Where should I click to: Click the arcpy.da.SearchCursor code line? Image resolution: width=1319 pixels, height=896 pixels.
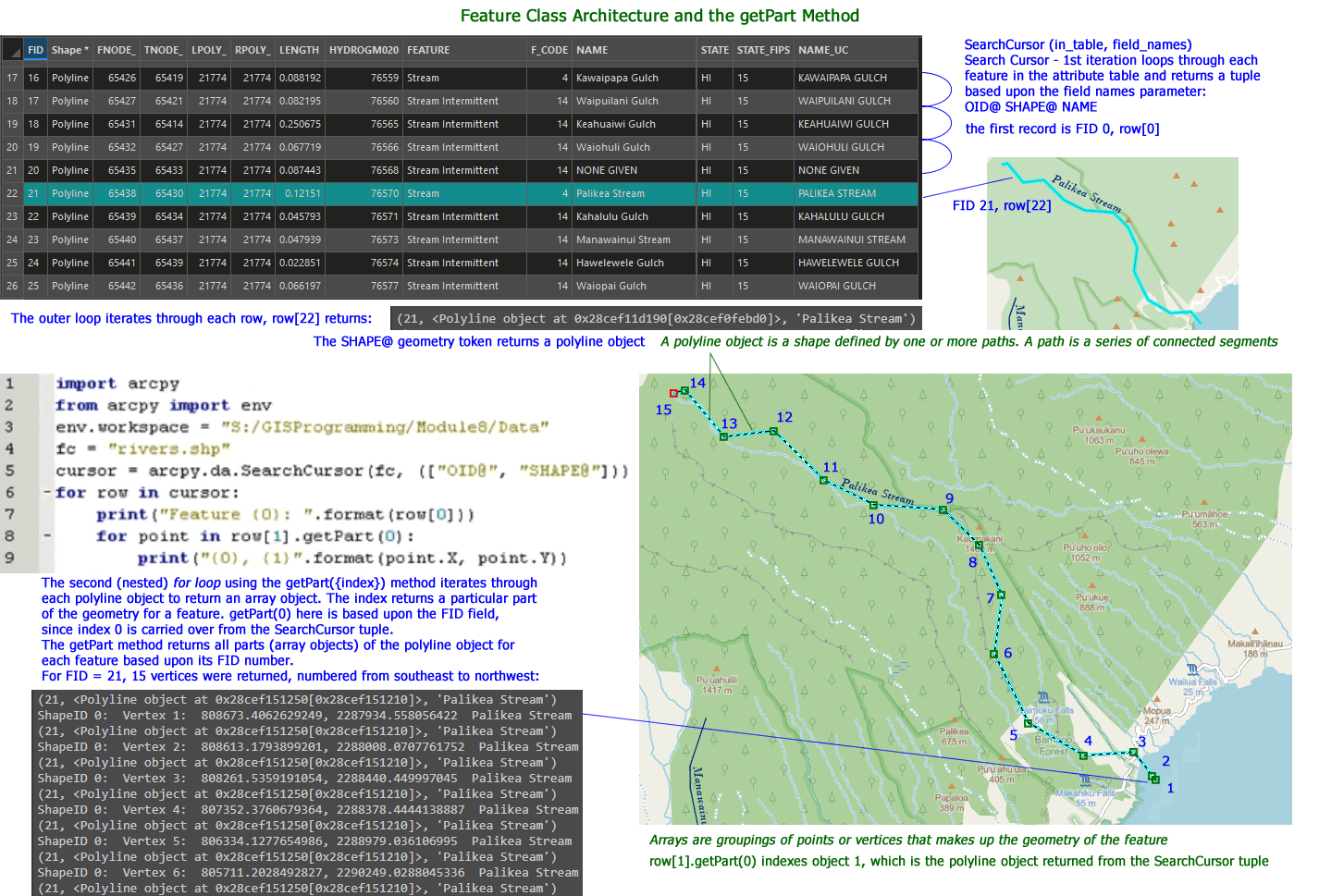(342, 471)
